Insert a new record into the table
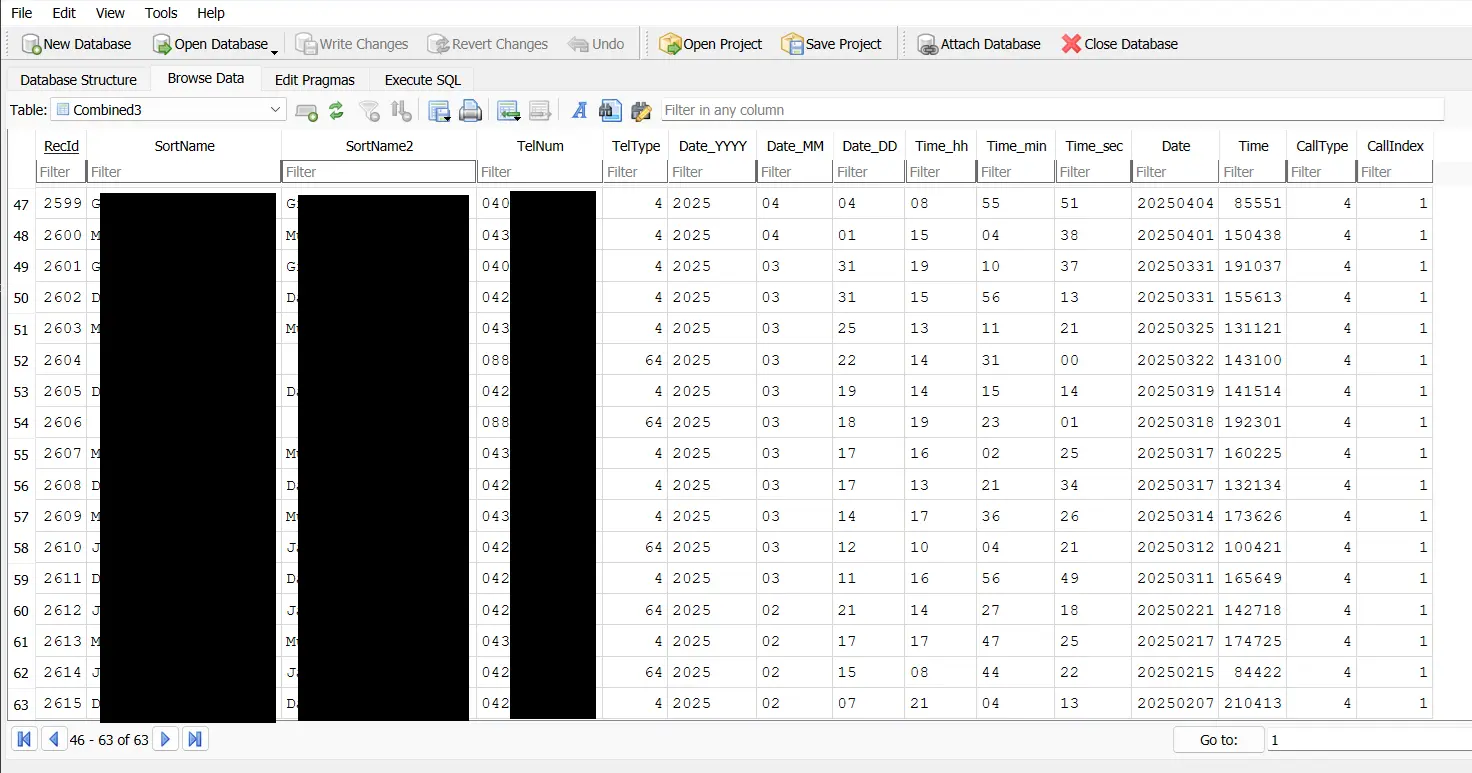 (x=307, y=111)
